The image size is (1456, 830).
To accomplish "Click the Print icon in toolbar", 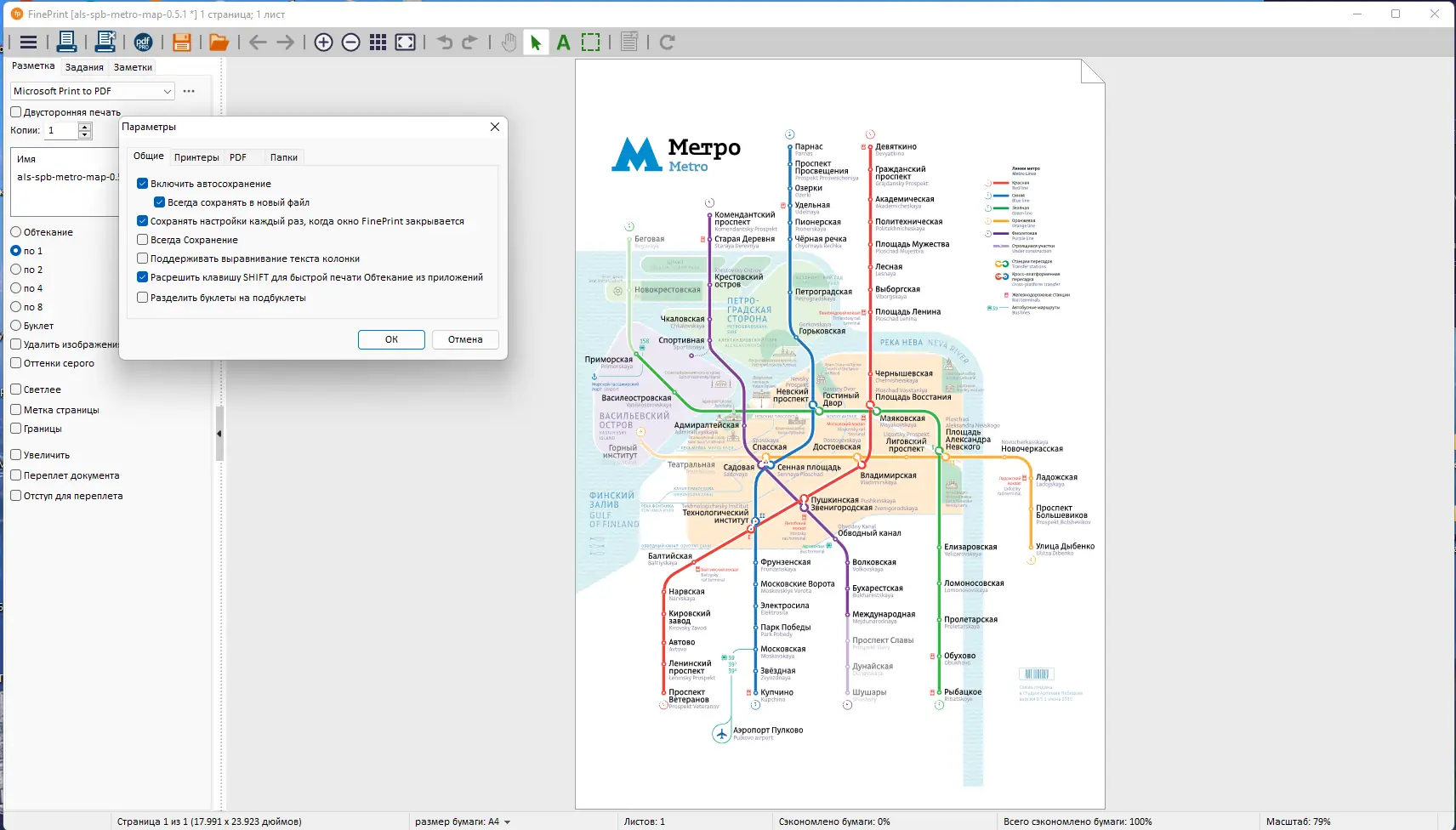I will point(67,42).
